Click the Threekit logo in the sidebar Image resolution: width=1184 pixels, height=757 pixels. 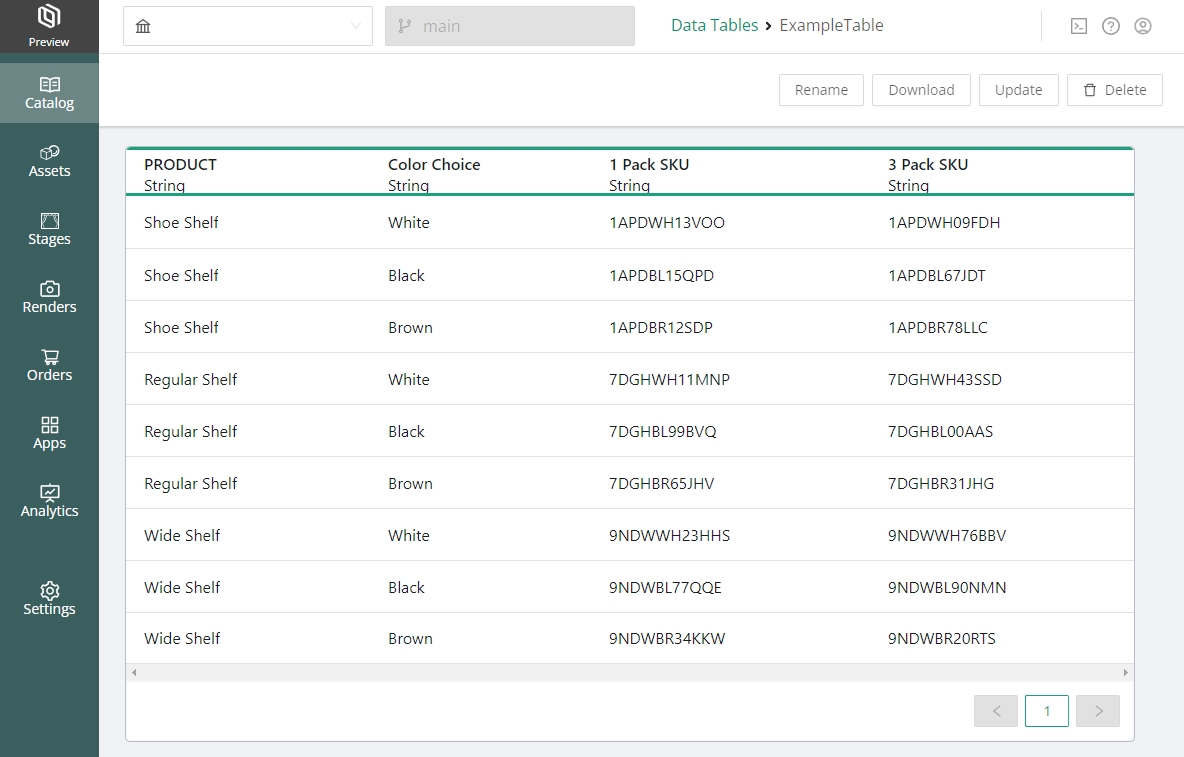(49, 18)
